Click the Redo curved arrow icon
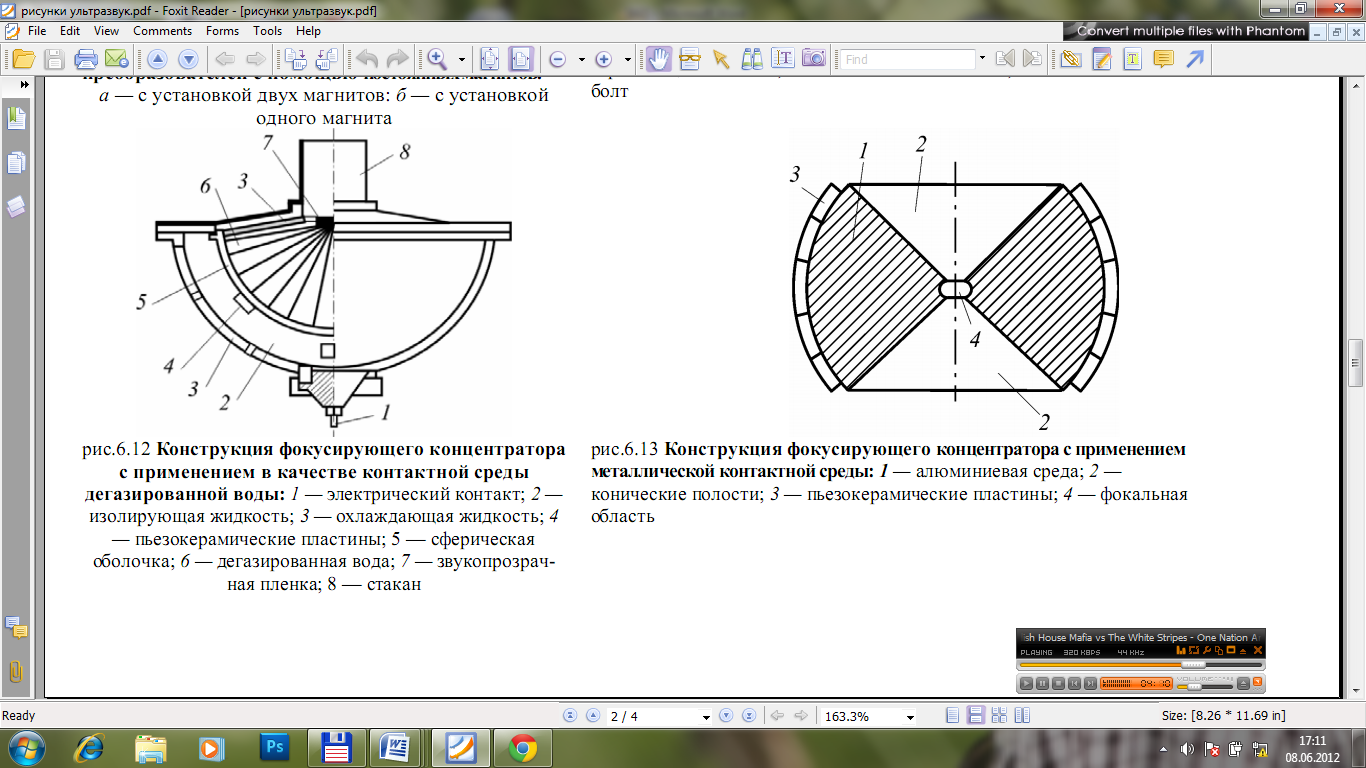The width and height of the screenshot is (1366, 768). click(x=397, y=58)
